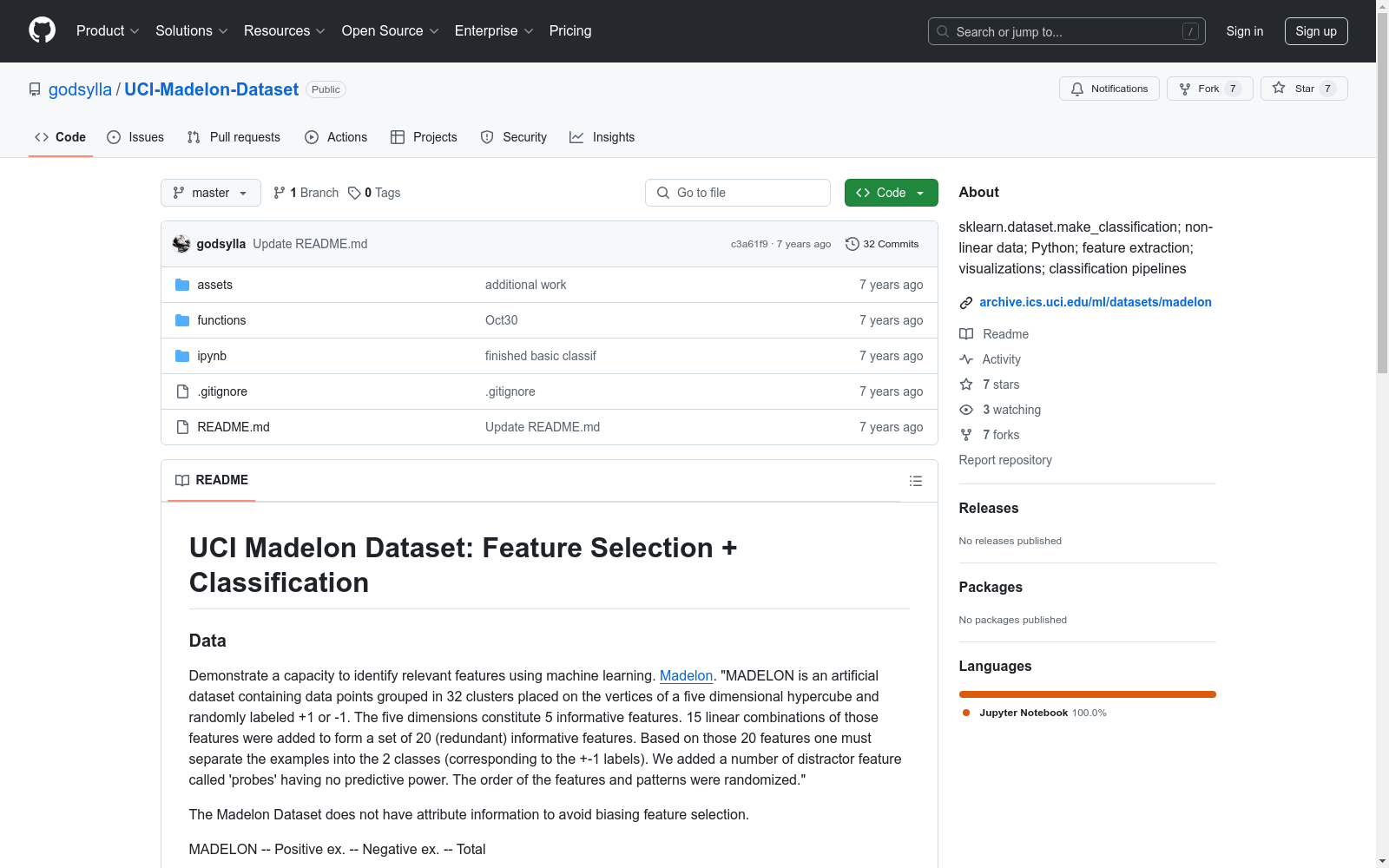Switch to the Pull requests tab

click(x=234, y=137)
